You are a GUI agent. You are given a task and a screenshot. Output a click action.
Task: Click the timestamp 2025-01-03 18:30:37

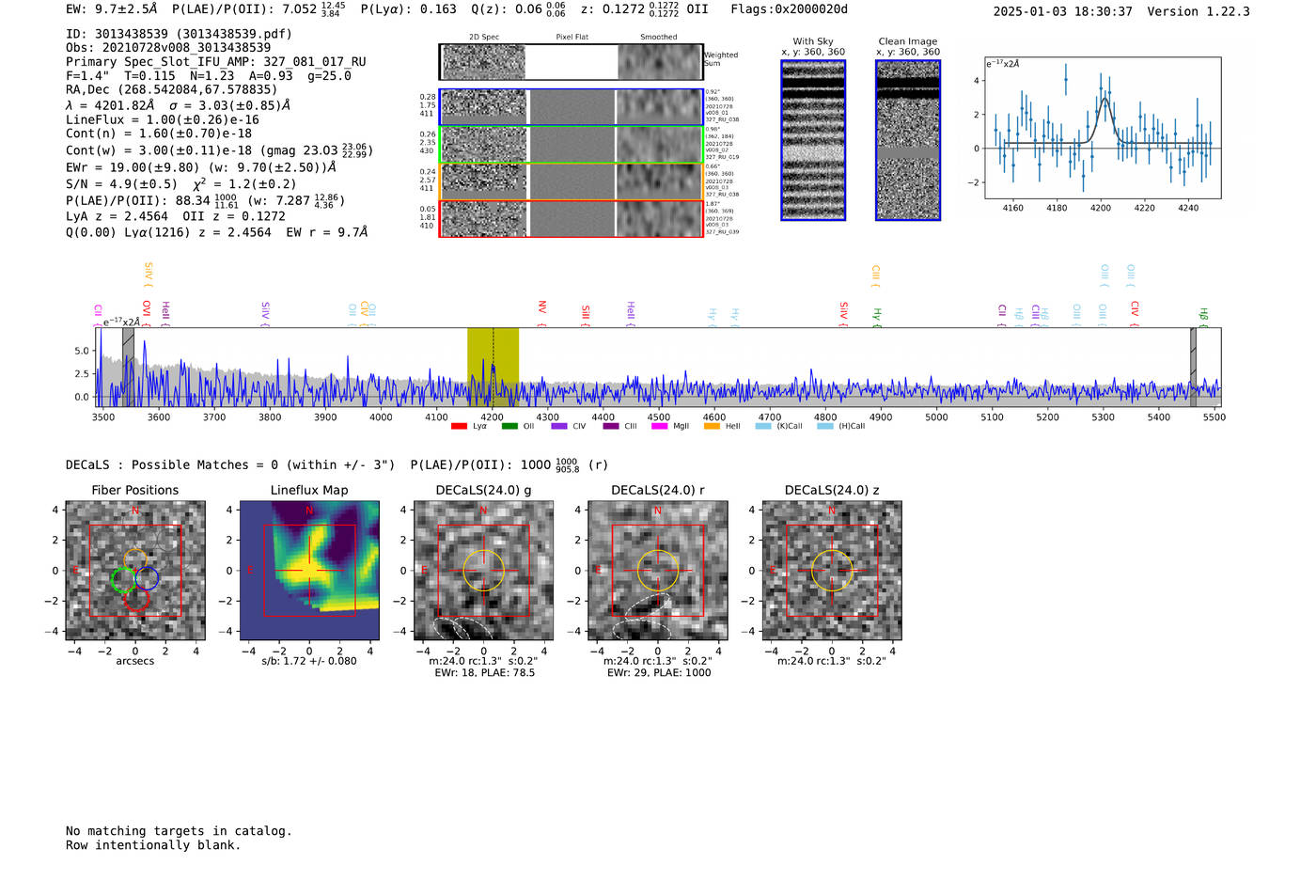click(1063, 11)
